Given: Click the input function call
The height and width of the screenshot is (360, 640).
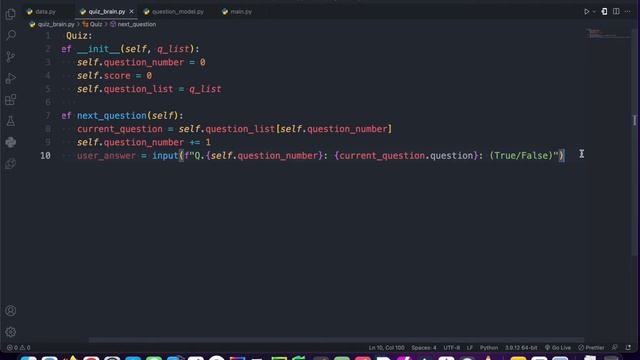Looking at the screenshot, I should pyautogui.click(x=165, y=156).
